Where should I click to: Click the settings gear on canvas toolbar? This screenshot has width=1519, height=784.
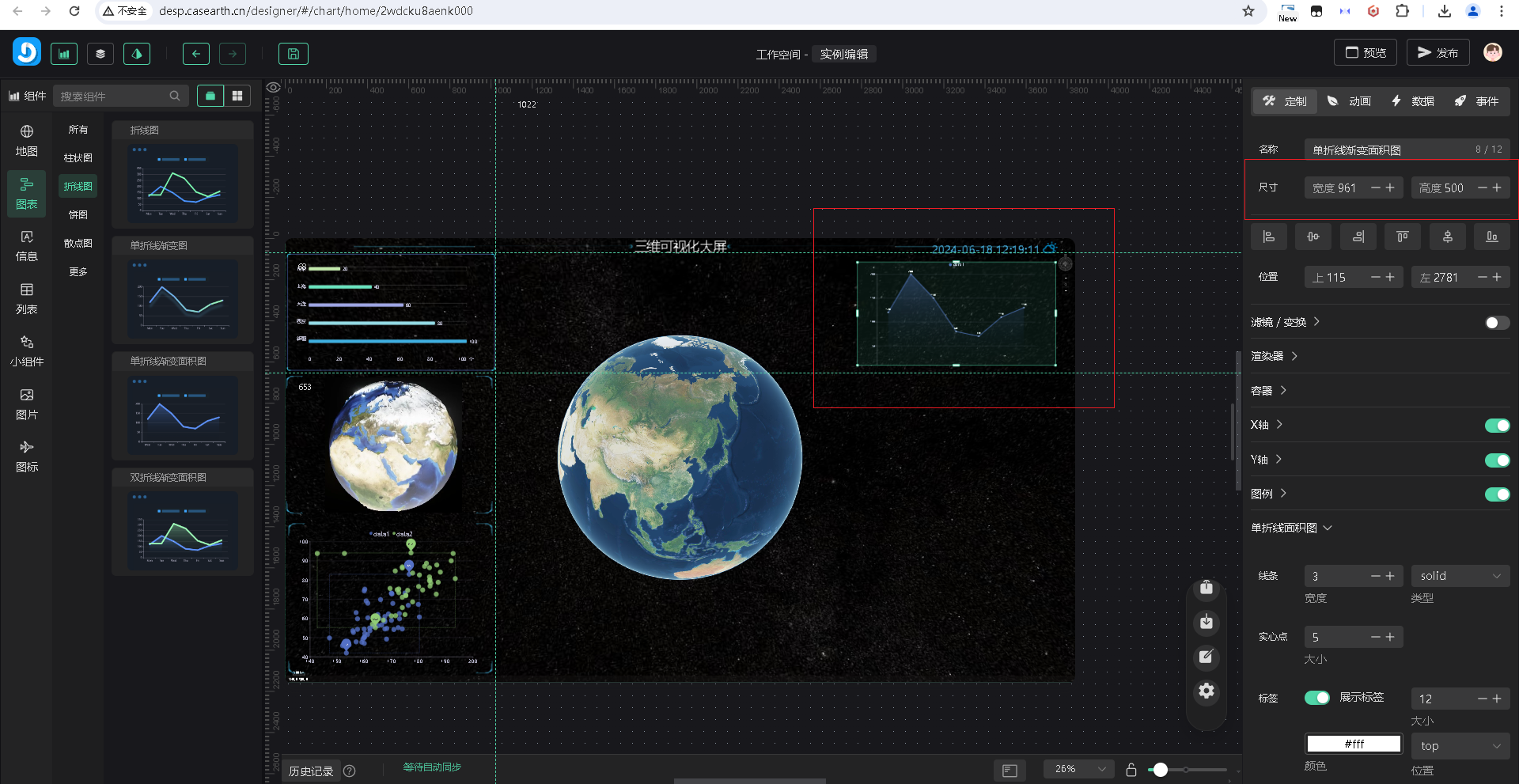click(1206, 691)
